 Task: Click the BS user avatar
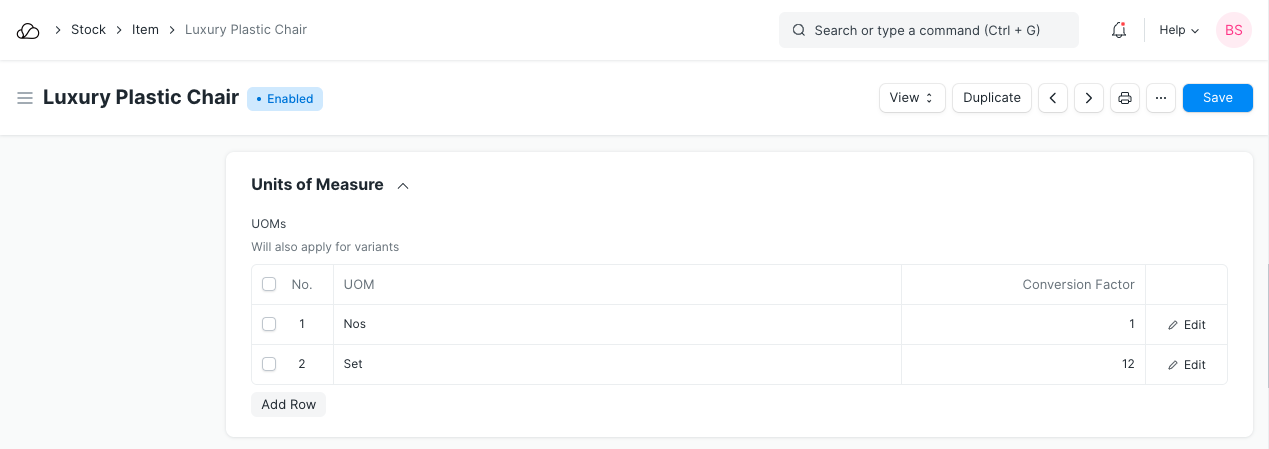pos(1233,30)
